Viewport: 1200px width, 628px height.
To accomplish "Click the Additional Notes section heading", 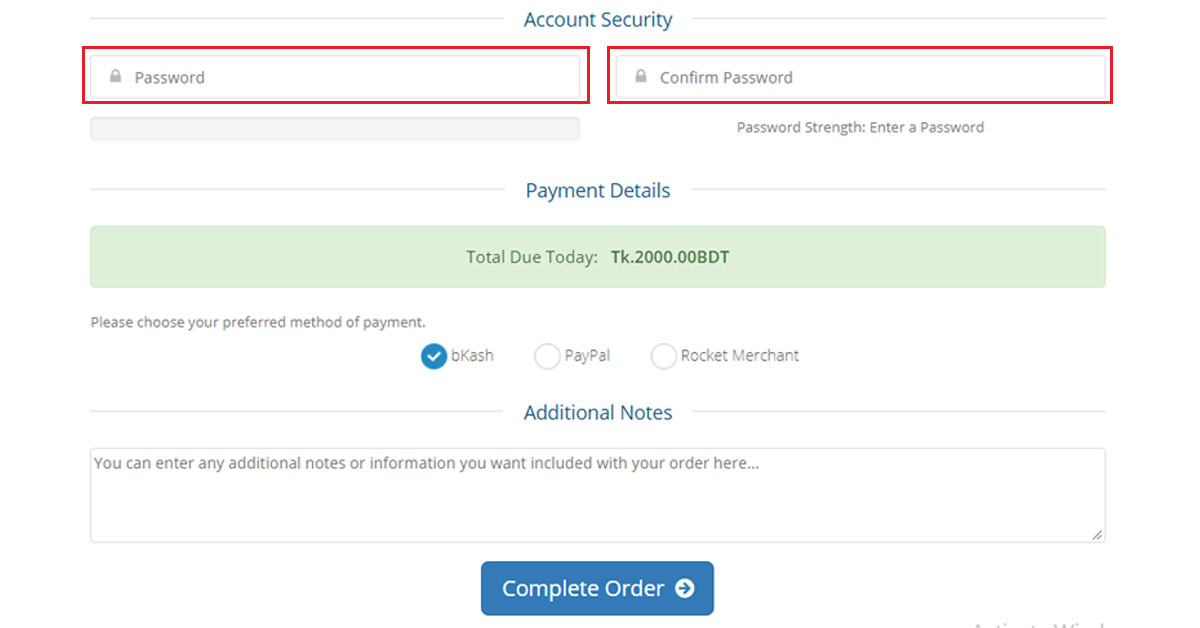I will click(597, 412).
